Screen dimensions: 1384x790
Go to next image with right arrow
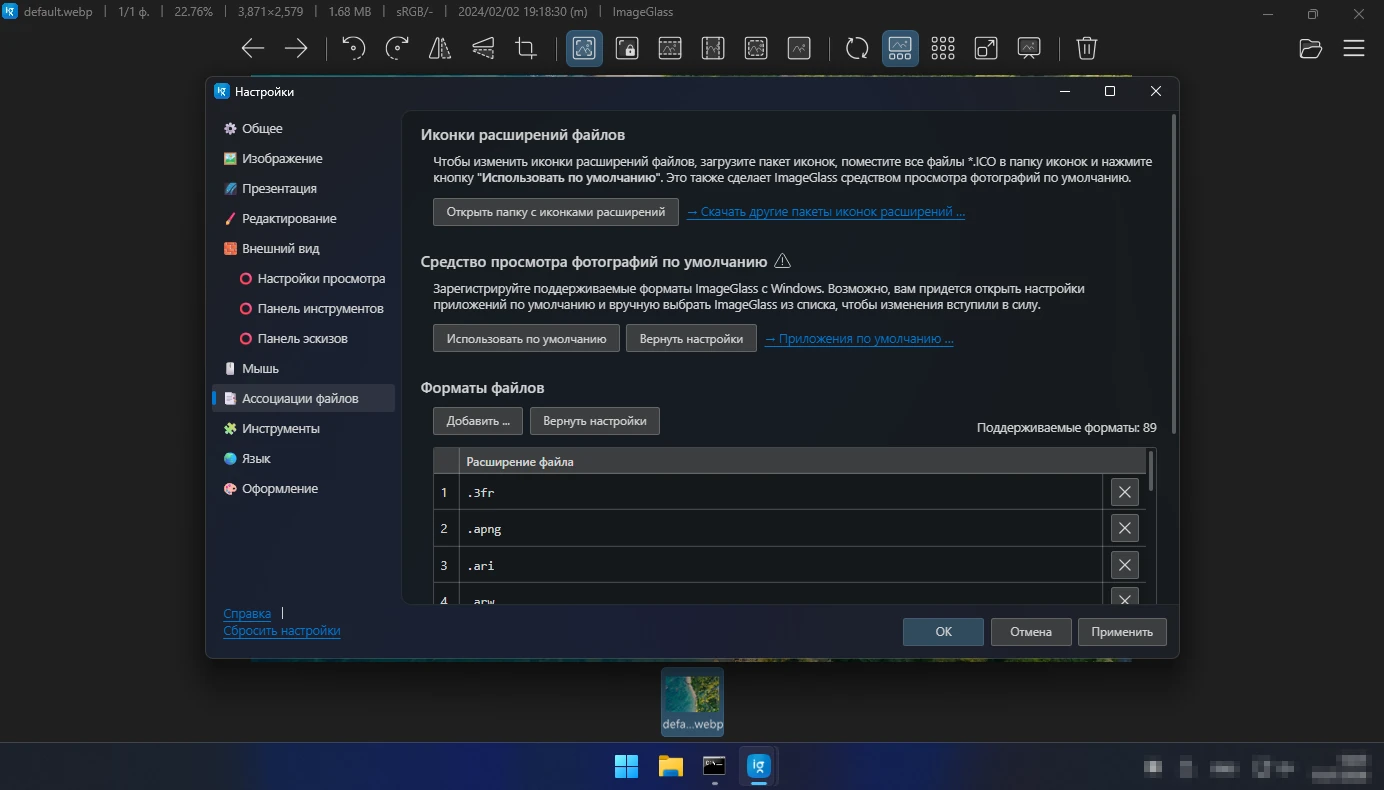click(296, 48)
